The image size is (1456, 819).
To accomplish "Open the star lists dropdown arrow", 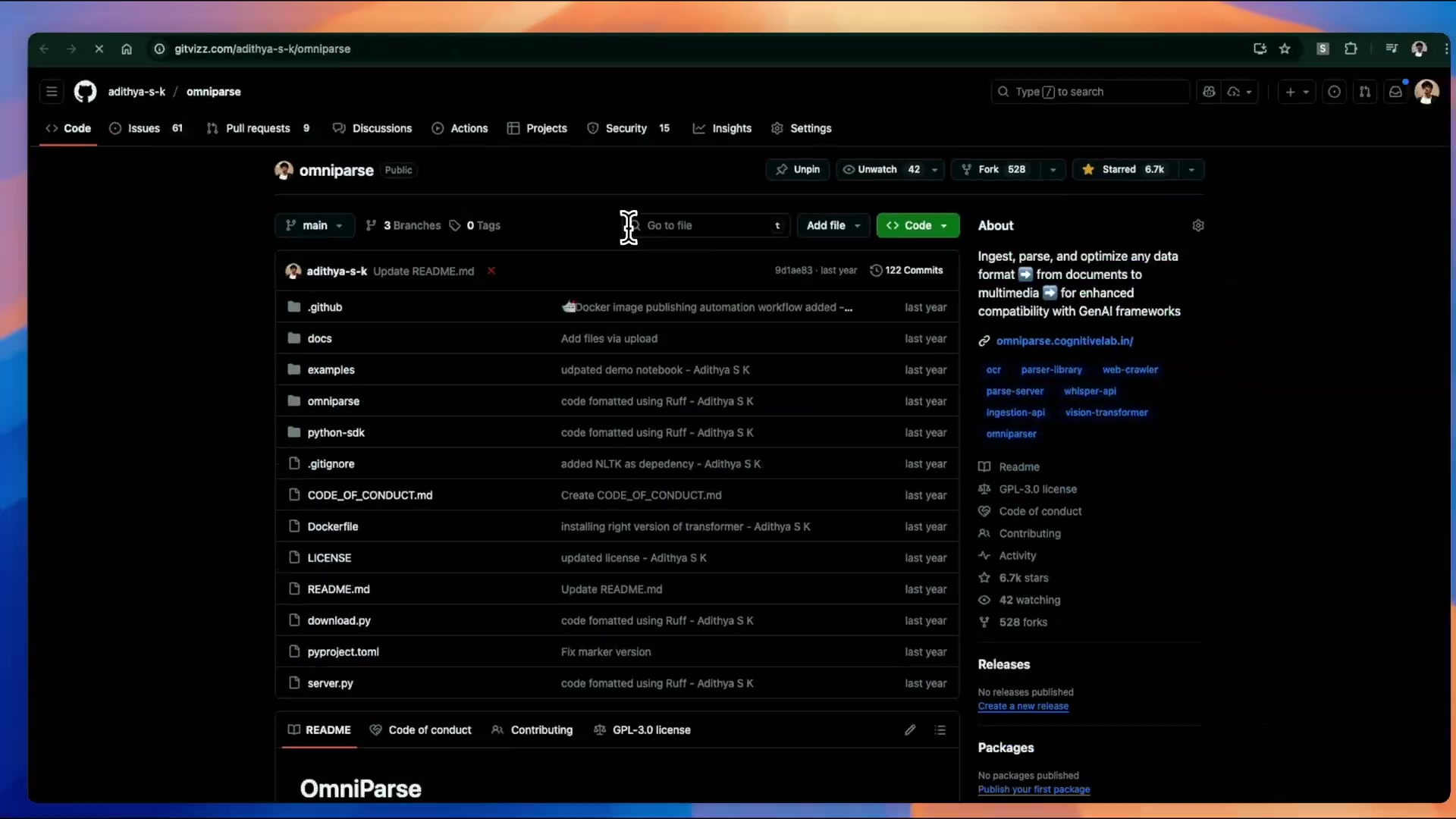I will click(1191, 169).
